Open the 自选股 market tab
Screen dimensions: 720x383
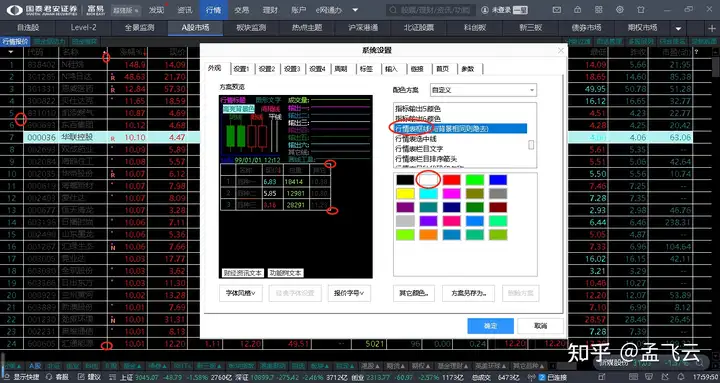point(28,28)
